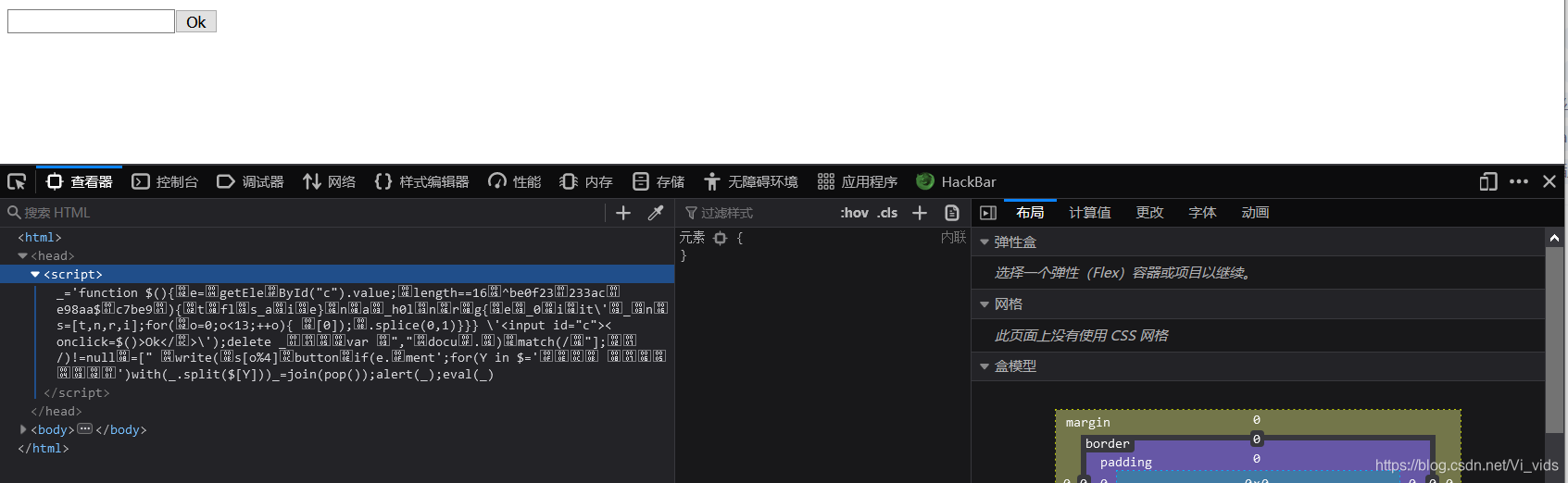This screenshot has width=1568, height=483.
Task: Toggle responsive design mode icon
Action: (x=1488, y=181)
